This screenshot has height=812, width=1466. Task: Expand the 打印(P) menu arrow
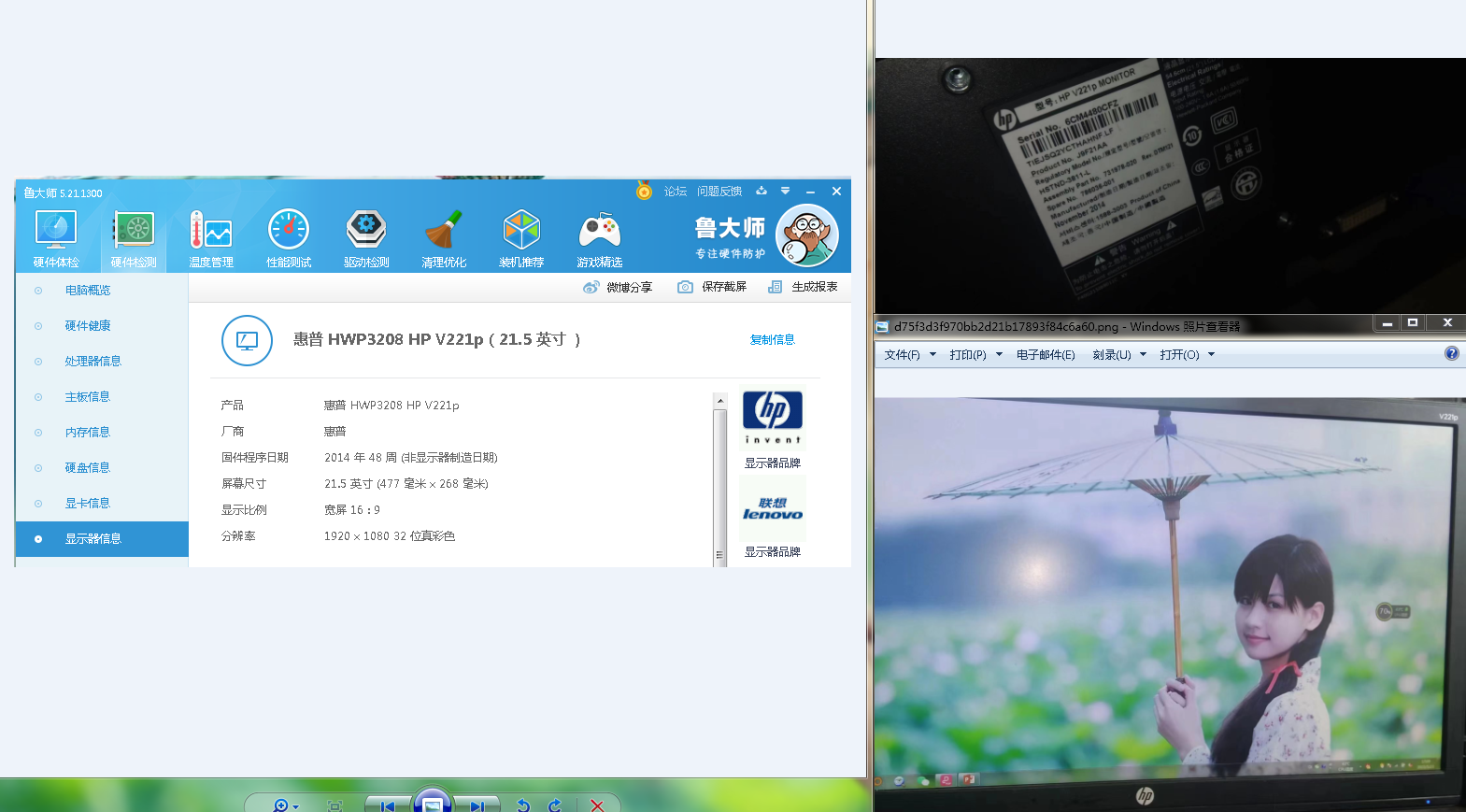[999, 354]
